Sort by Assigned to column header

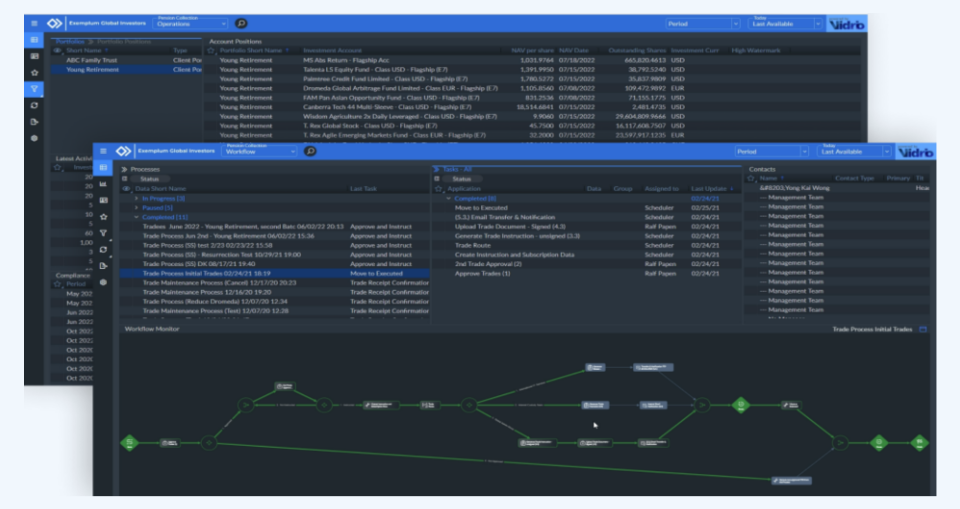coord(661,189)
